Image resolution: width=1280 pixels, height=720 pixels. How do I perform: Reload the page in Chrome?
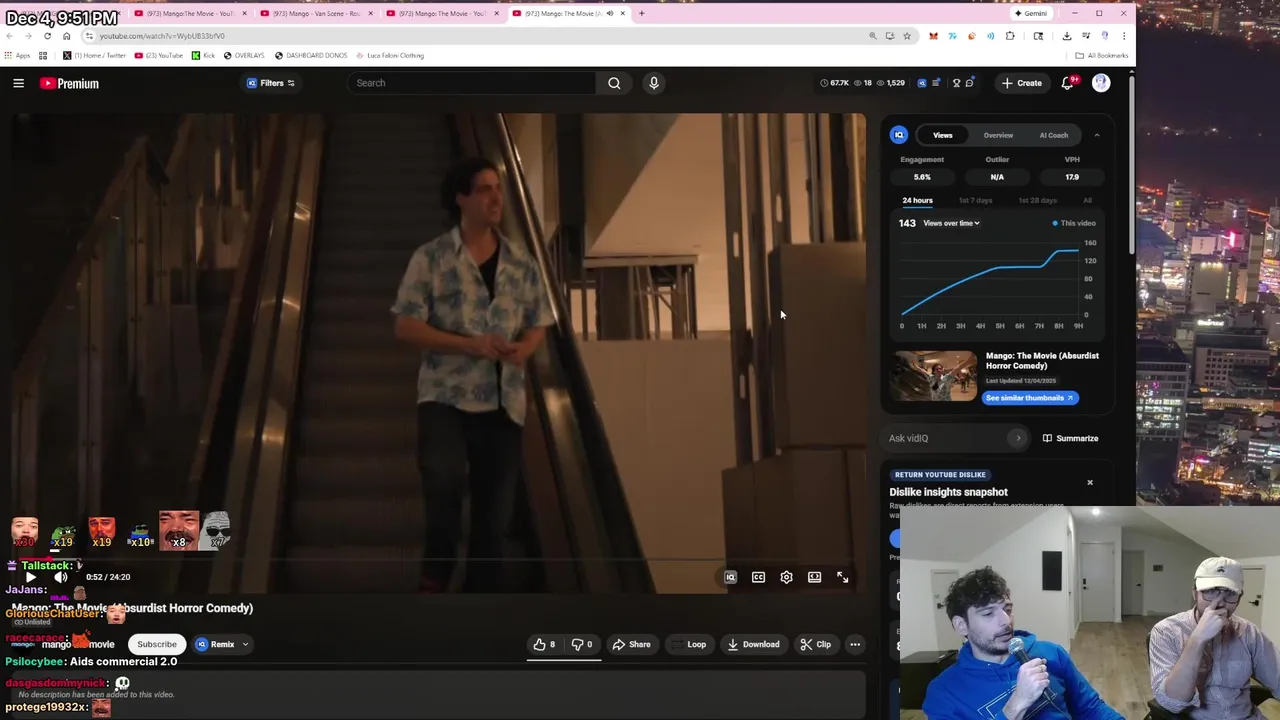pyautogui.click(x=47, y=36)
